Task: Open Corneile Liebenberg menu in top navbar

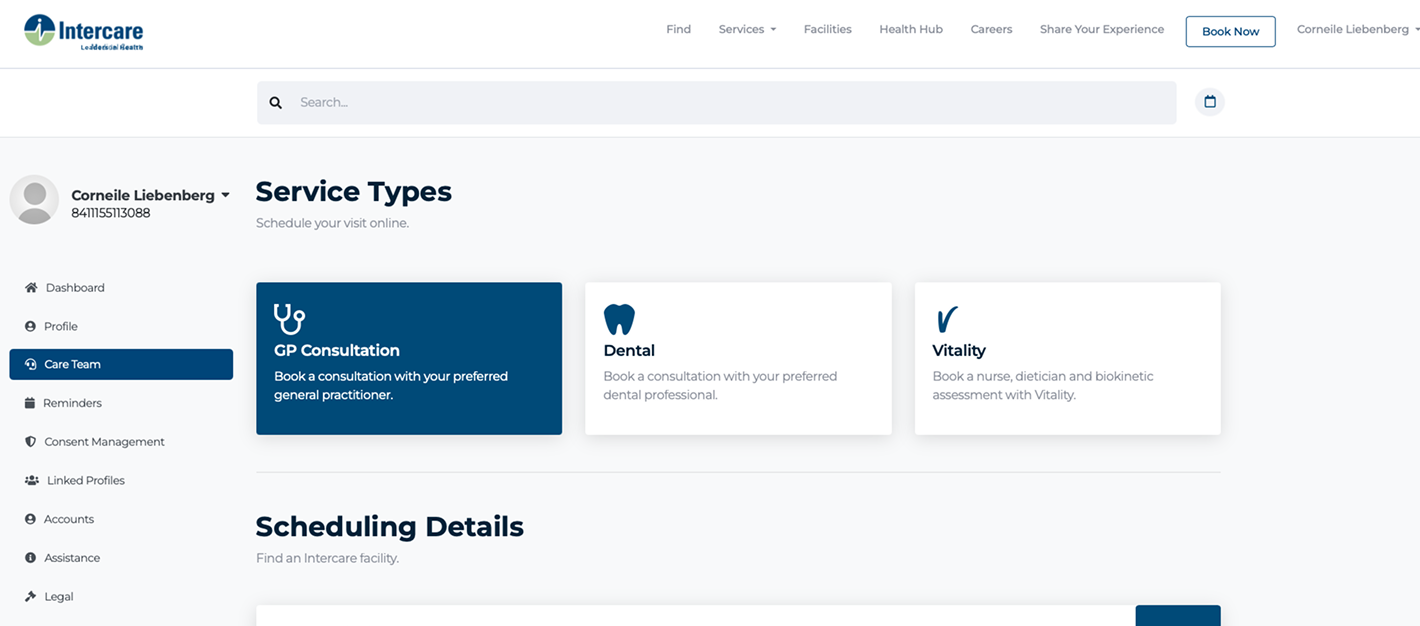Action: pyautogui.click(x=1357, y=30)
